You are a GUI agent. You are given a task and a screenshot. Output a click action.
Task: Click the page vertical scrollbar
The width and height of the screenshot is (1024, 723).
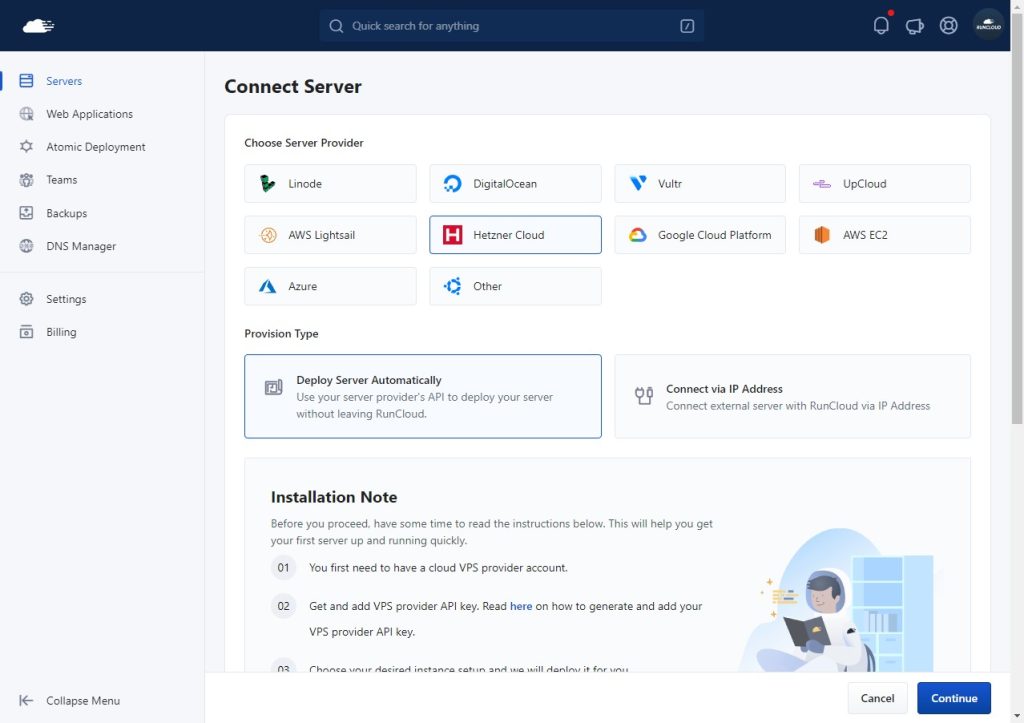(x=1017, y=250)
